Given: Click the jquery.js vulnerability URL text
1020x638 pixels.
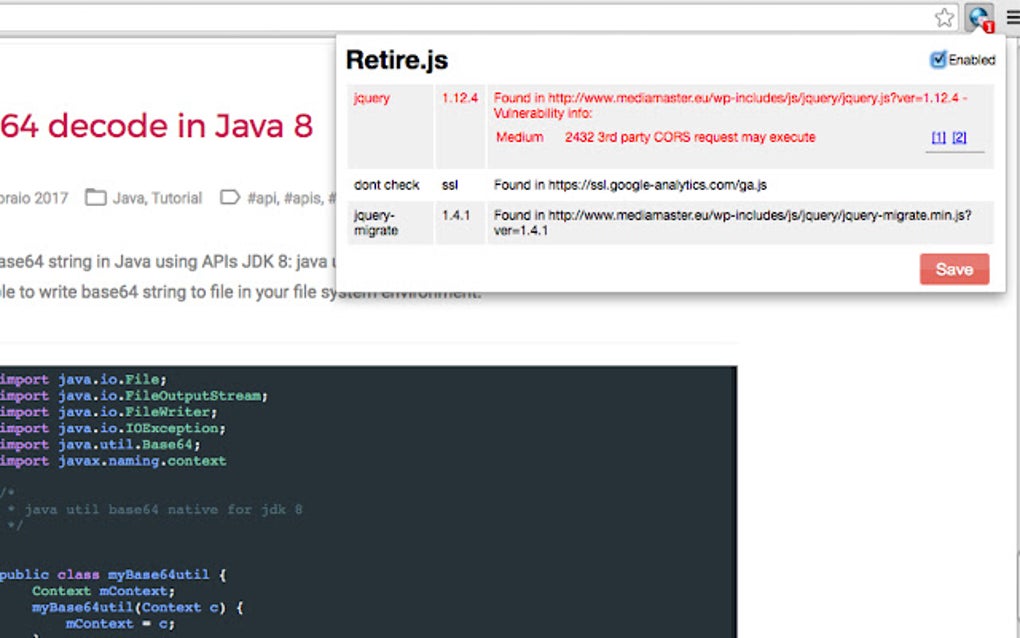Looking at the screenshot, I should coord(700,98).
